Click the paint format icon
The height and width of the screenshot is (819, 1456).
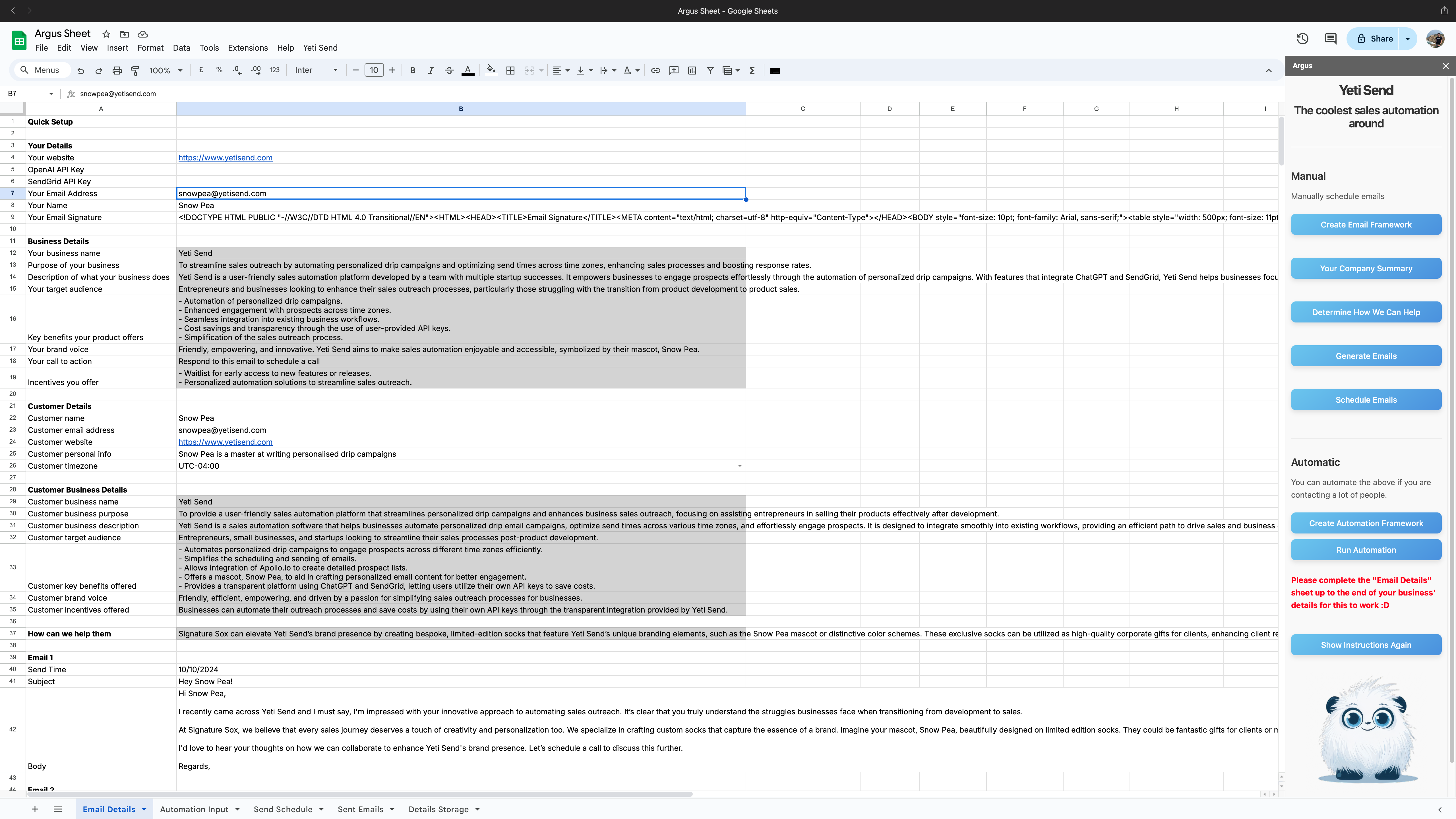click(135, 71)
